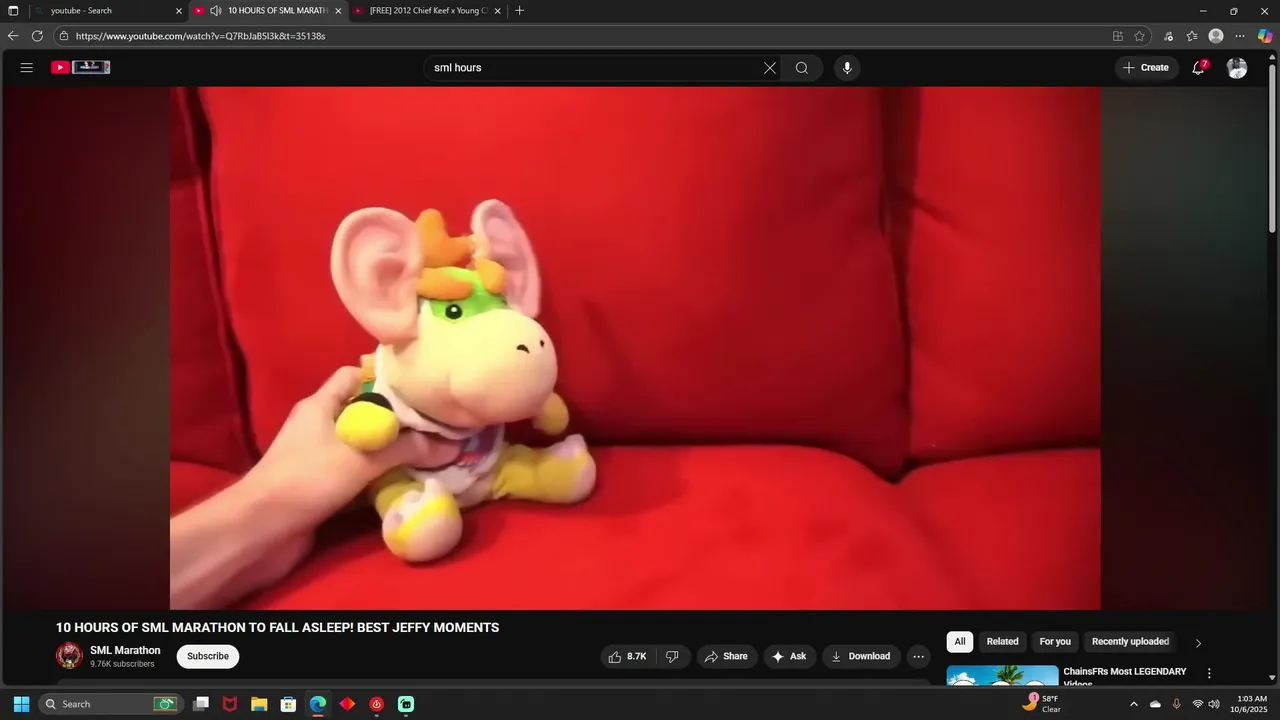
Task: Dislike the video
Action: pos(672,656)
